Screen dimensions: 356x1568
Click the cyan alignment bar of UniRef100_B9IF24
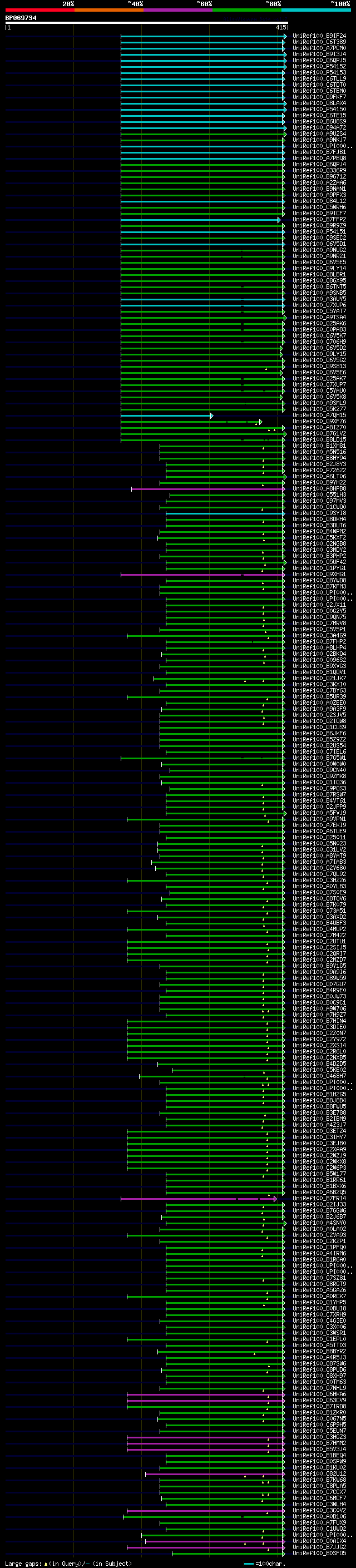[x=203, y=37]
